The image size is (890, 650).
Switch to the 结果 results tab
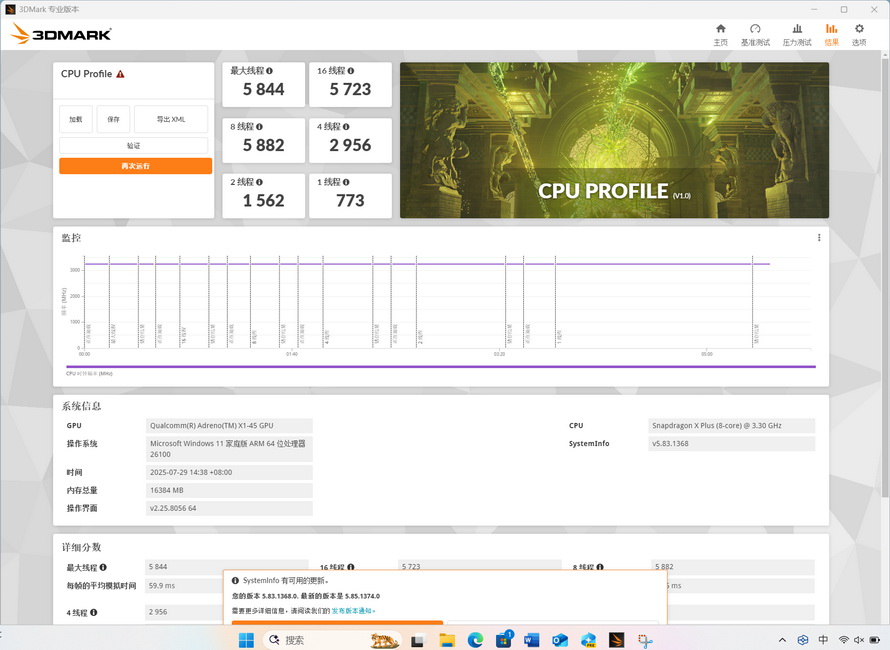(831, 34)
